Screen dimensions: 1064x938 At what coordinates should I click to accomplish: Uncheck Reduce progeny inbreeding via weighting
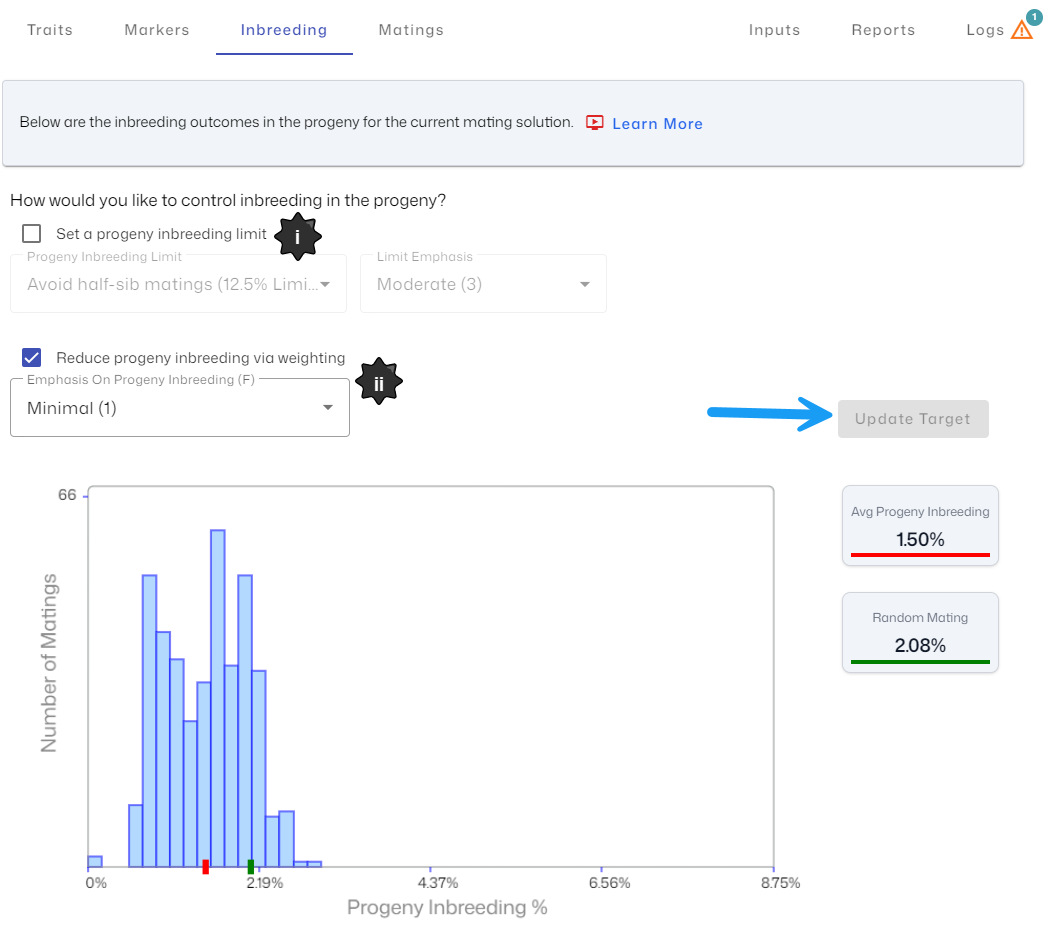pos(32,358)
